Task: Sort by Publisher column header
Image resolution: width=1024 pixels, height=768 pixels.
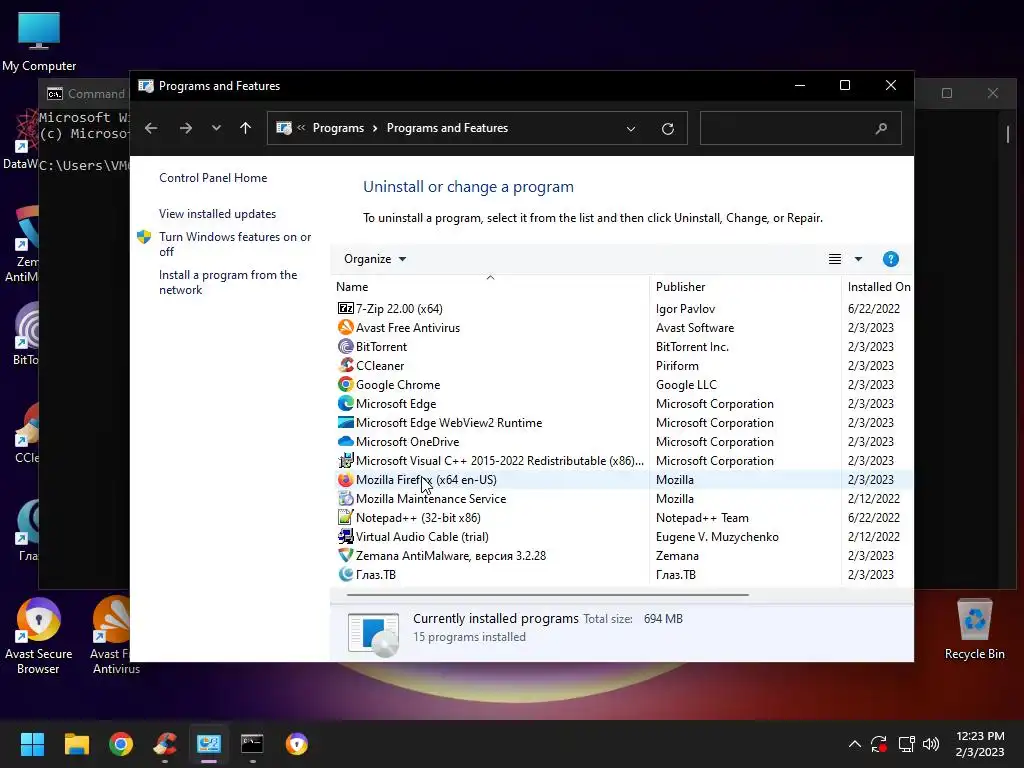Action: tap(745, 287)
